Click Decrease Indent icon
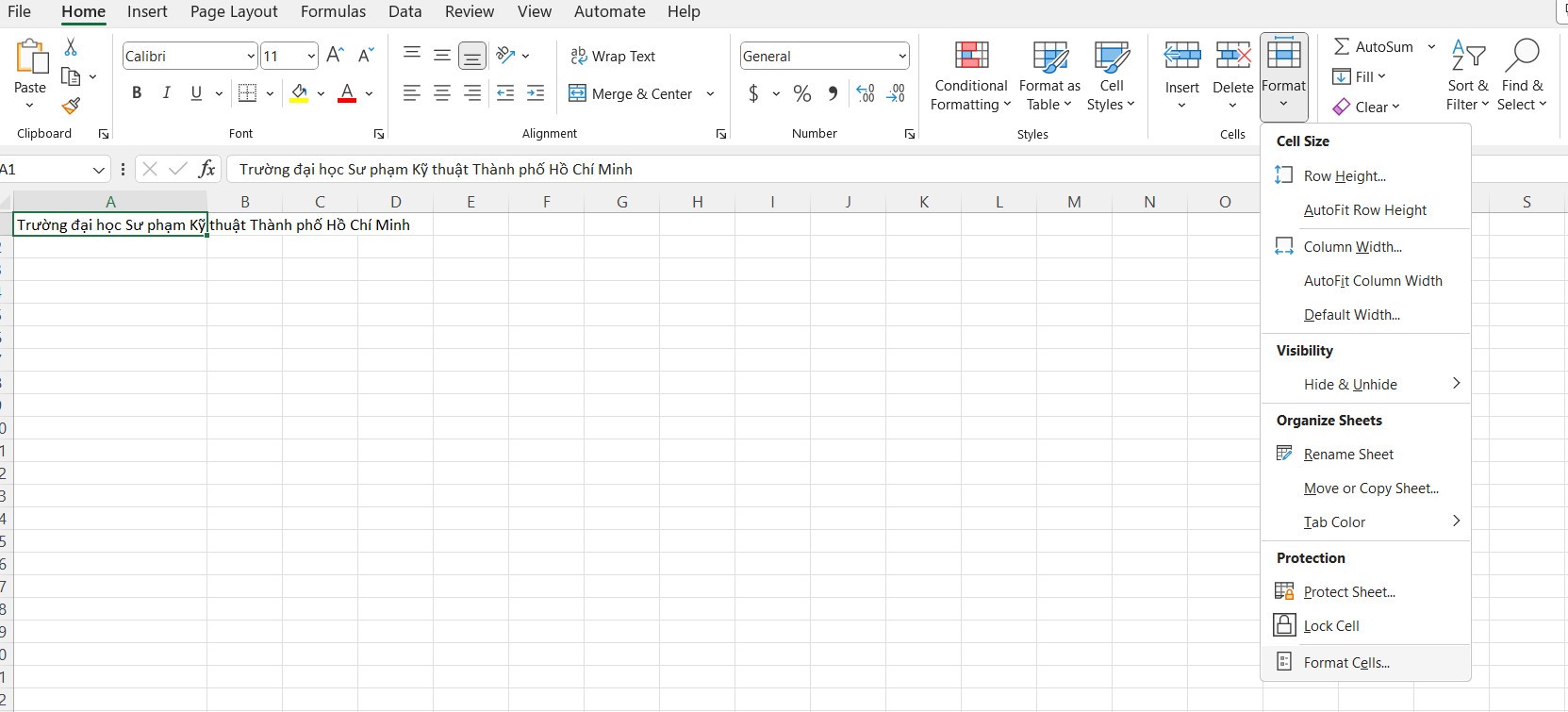 pos(505,92)
